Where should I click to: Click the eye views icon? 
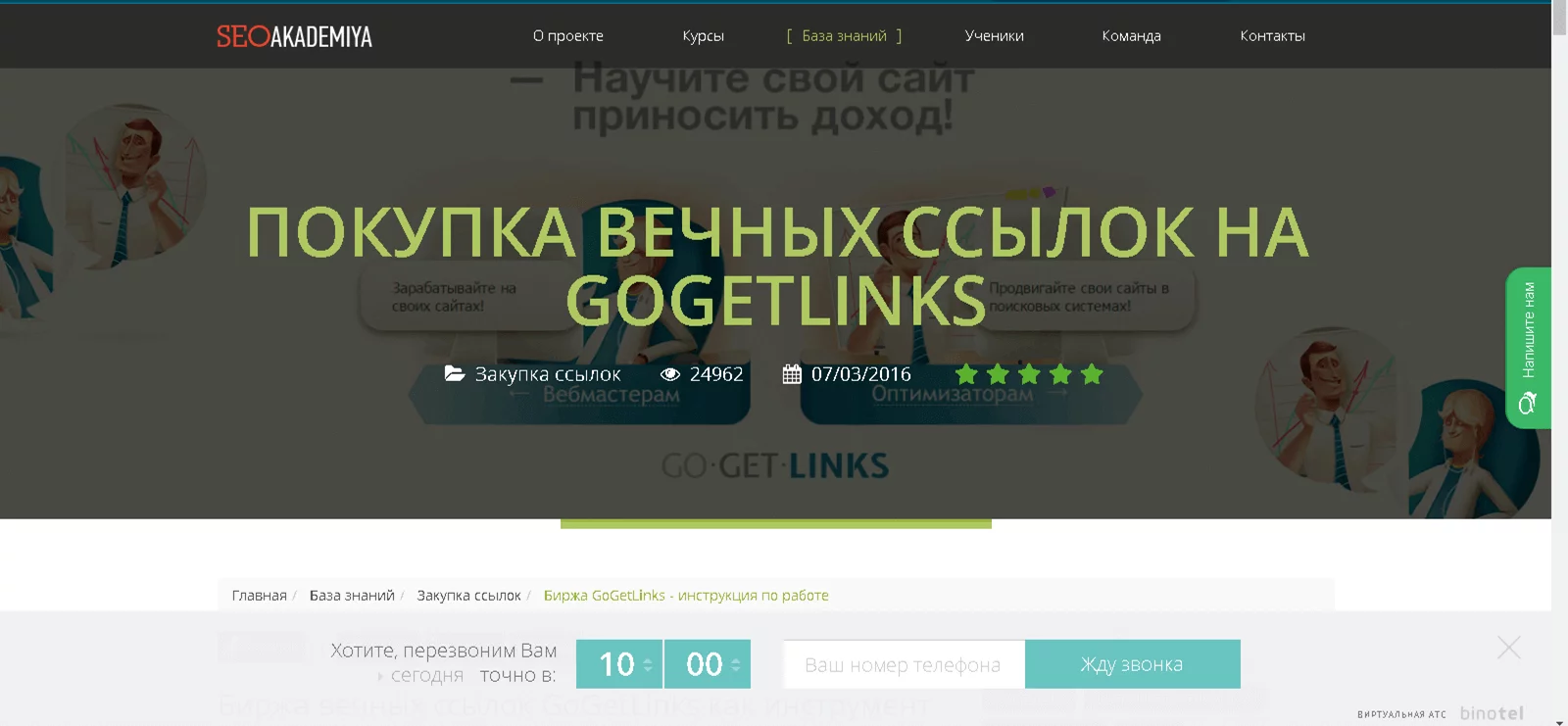pyautogui.click(x=670, y=374)
